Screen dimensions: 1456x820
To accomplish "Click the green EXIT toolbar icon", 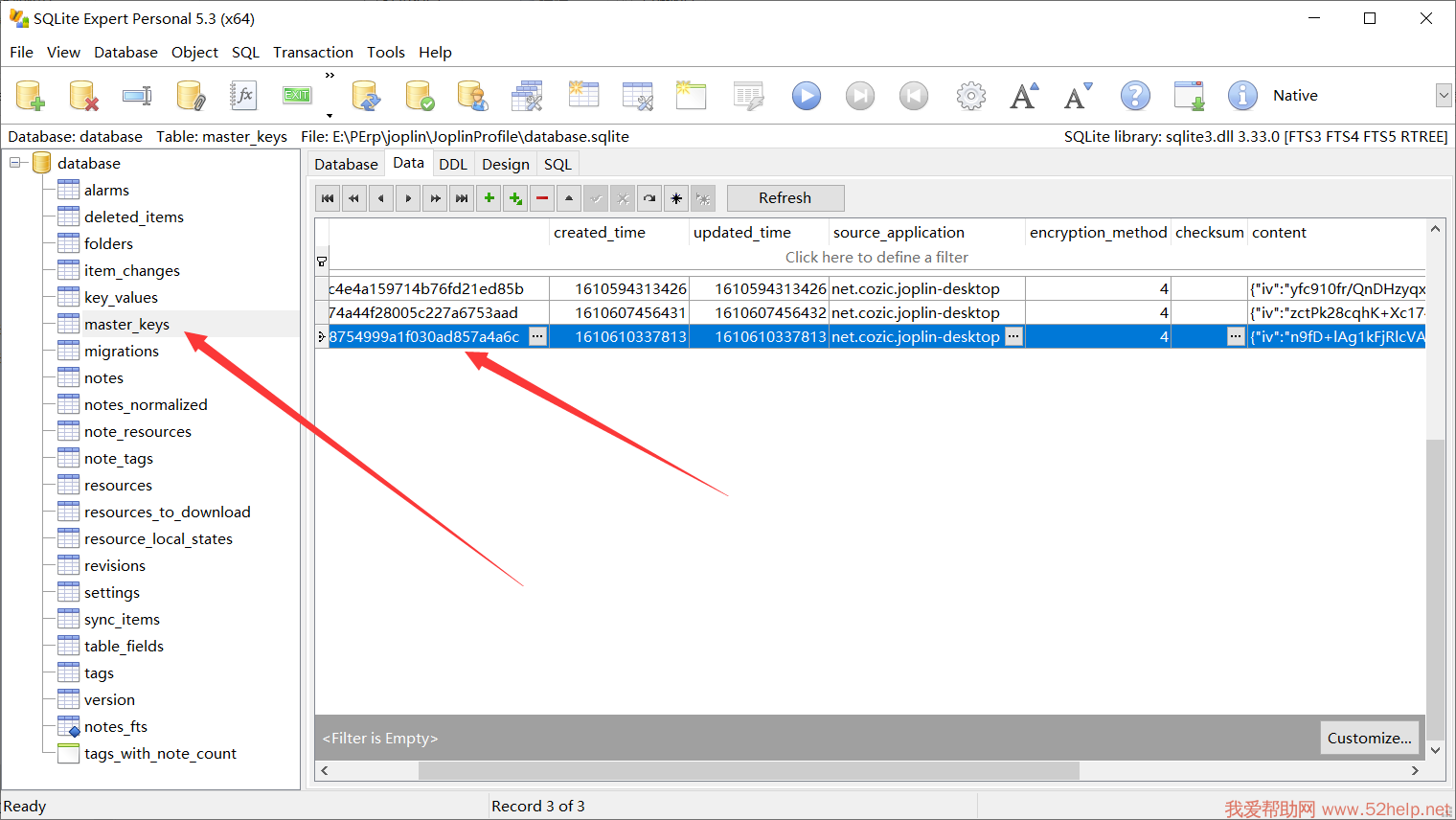I will [x=297, y=95].
